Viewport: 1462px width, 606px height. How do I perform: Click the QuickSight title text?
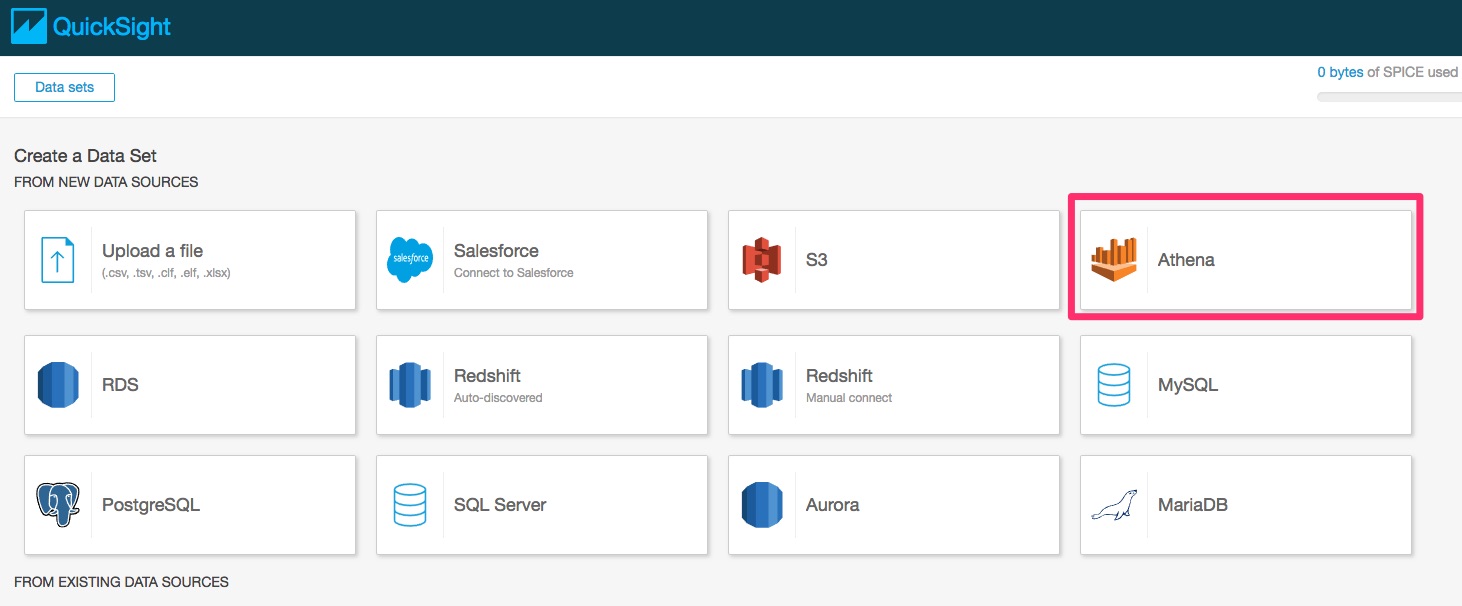(112, 27)
